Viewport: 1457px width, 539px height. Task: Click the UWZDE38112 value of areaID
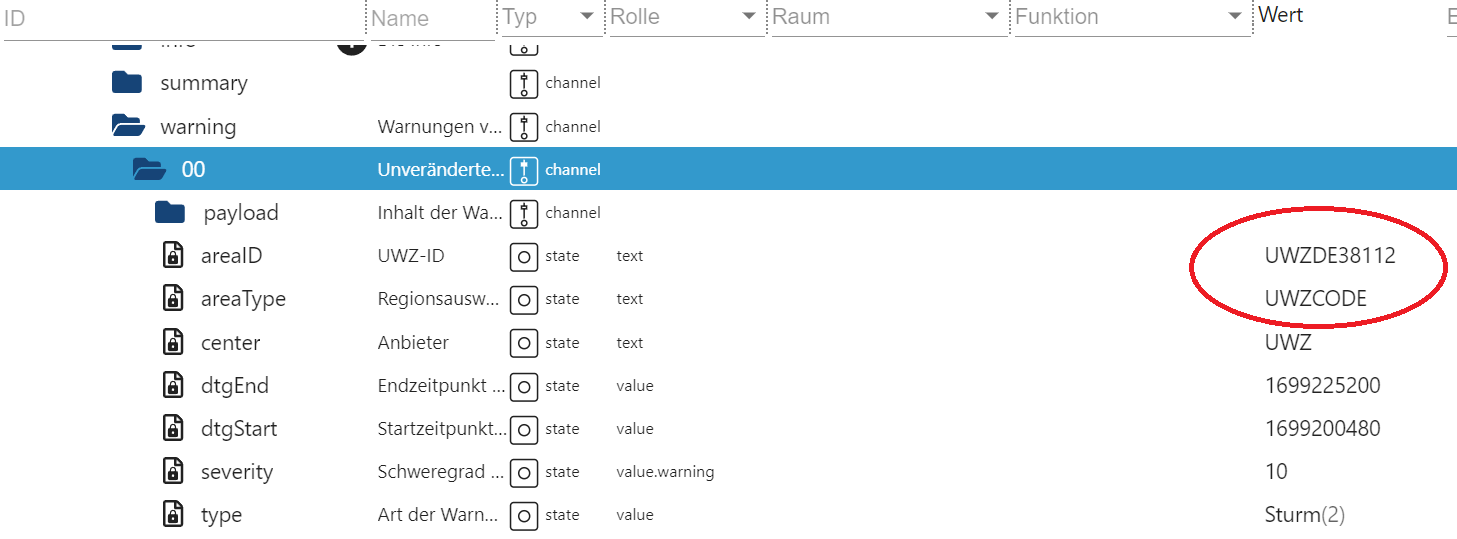(1329, 256)
